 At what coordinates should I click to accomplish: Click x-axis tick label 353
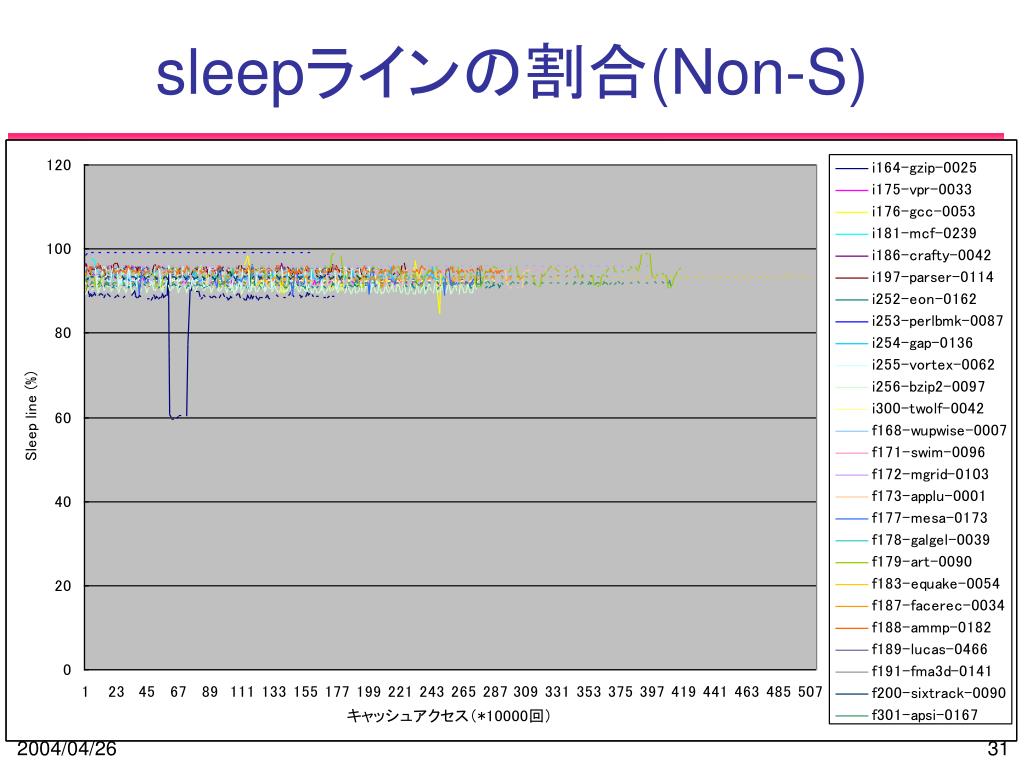(x=588, y=692)
